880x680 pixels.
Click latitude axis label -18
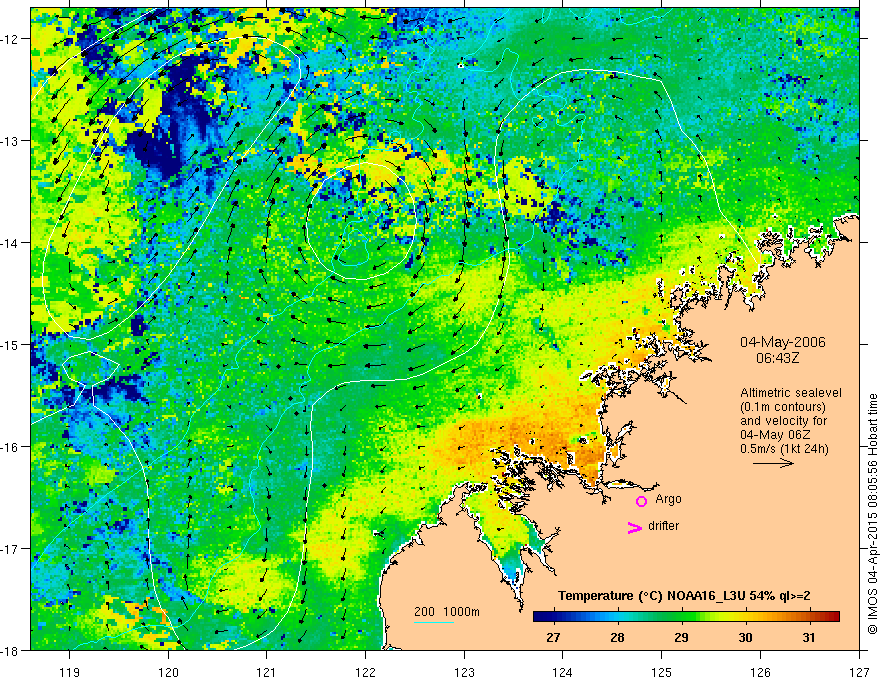pyautogui.click(x=10, y=650)
